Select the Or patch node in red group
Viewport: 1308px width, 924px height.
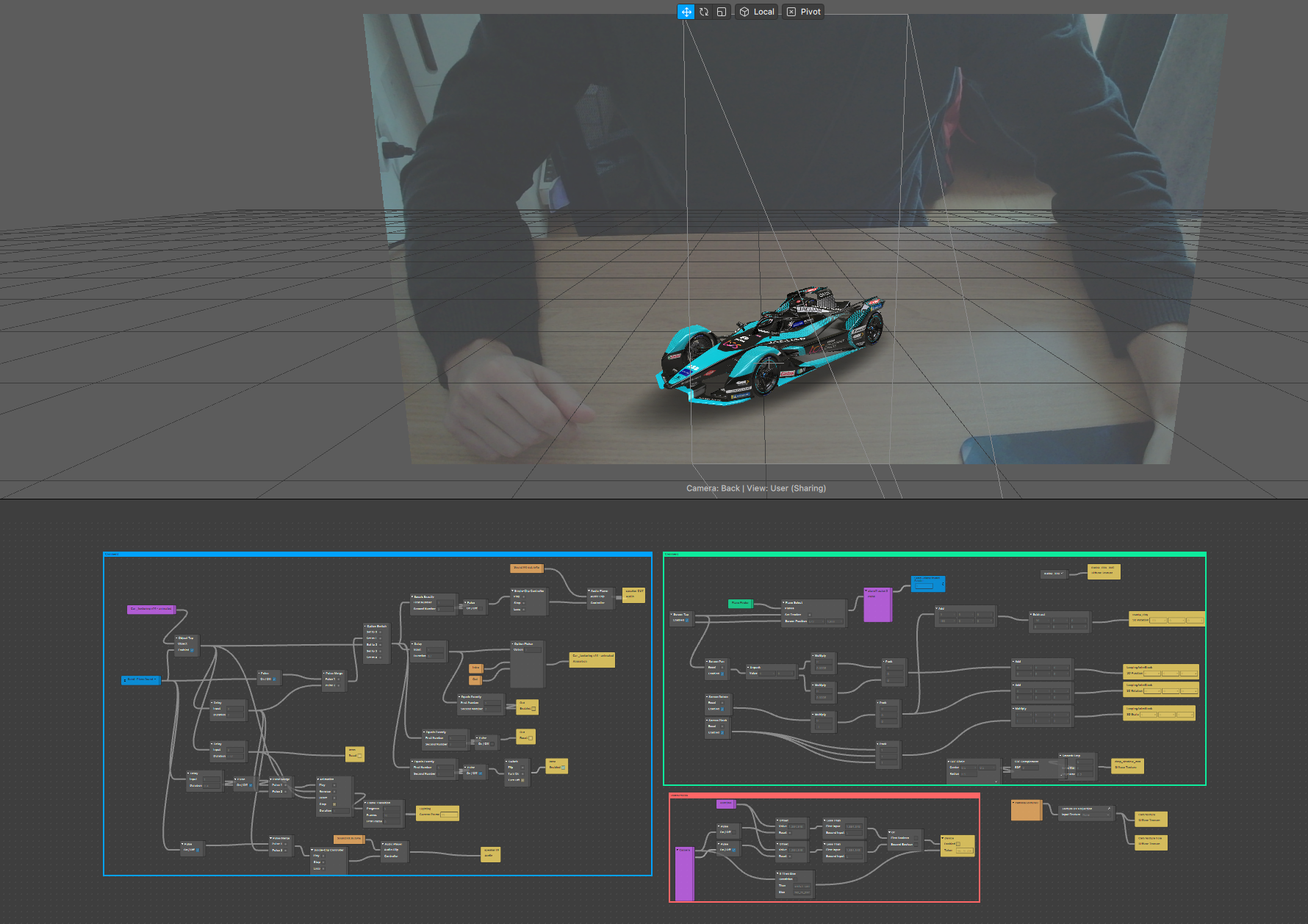pos(905,840)
